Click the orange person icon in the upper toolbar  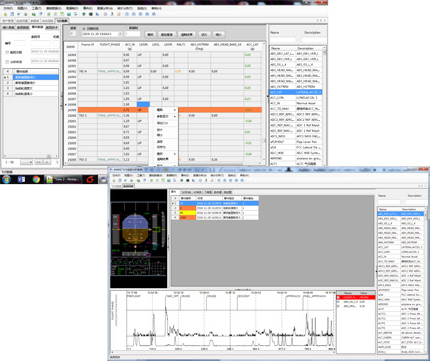click(112, 14)
